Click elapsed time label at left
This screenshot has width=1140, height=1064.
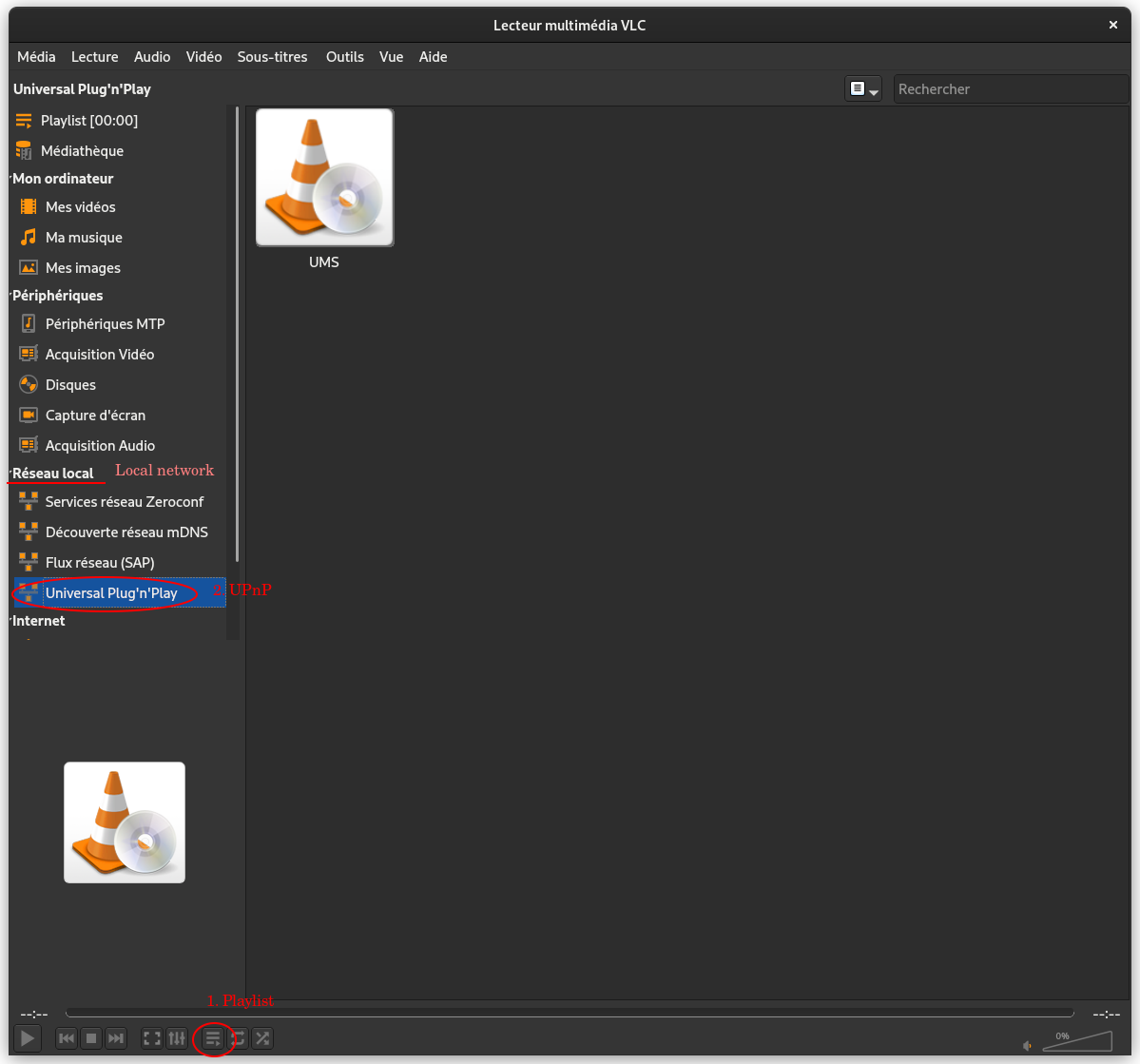coord(34,1014)
